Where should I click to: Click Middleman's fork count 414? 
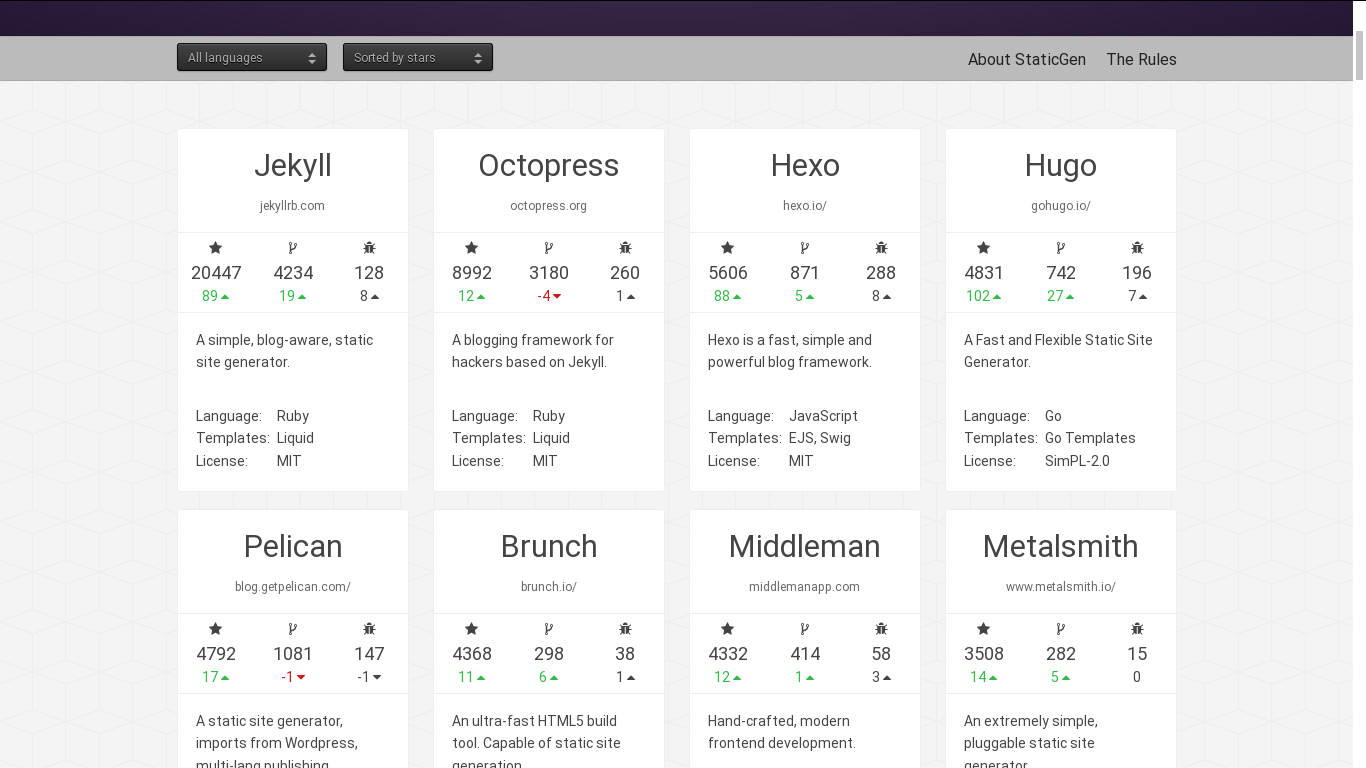coord(805,654)
